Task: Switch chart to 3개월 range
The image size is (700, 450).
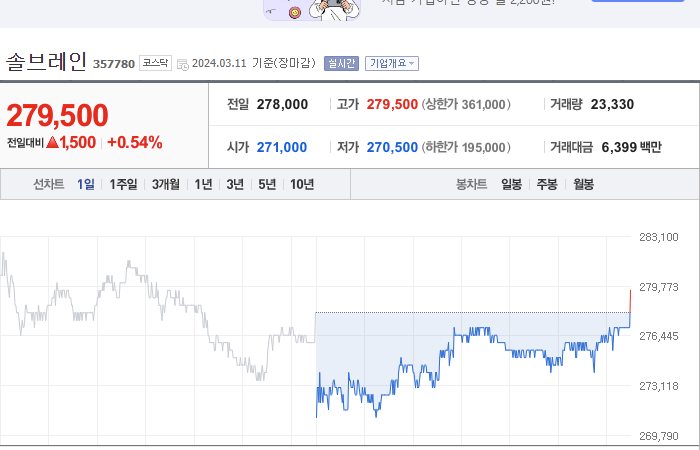Action: (x=166, y=184)
